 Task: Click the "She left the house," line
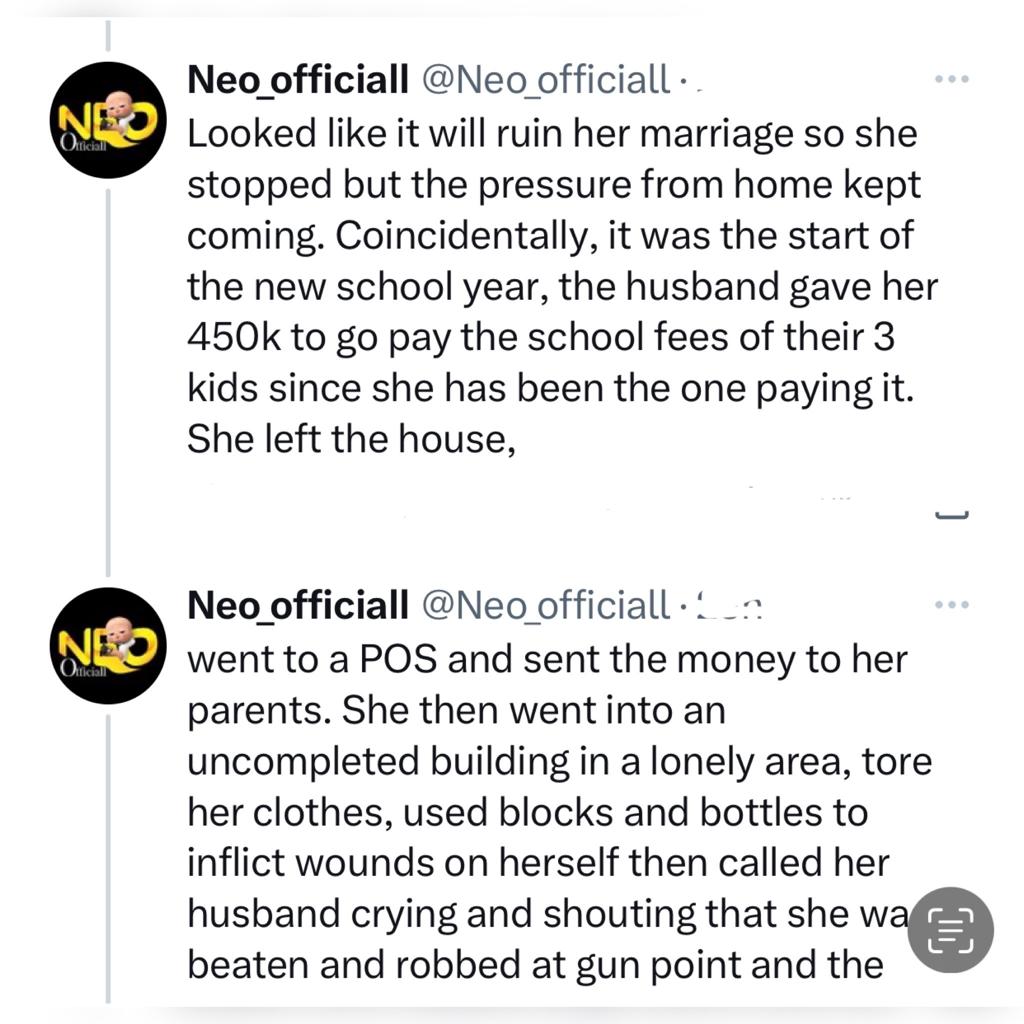[x=351, y=439]
